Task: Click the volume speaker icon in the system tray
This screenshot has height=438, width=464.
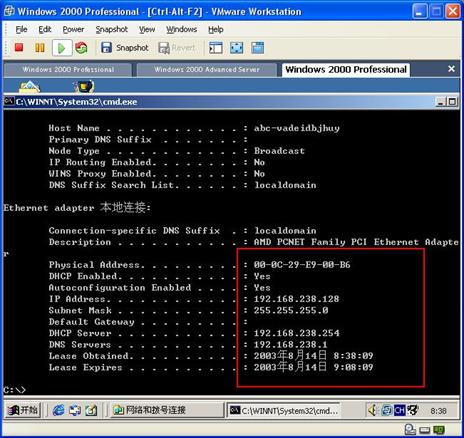Action: (373, 410)
